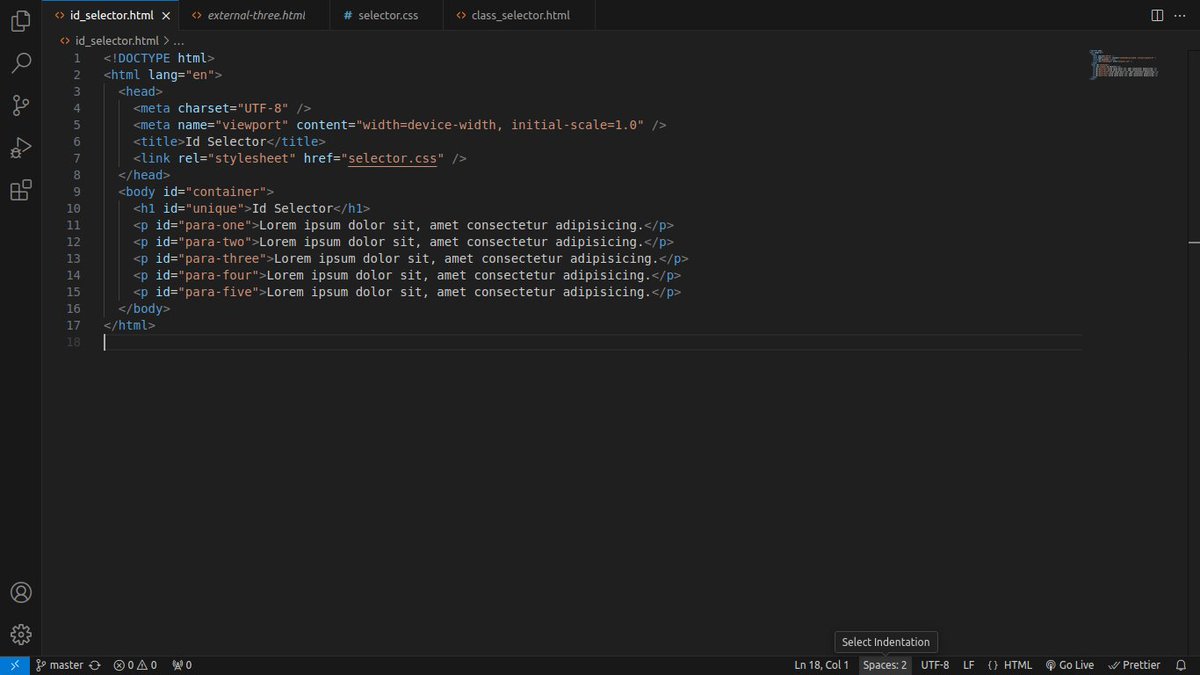1200x675 pixels.
Task: Select end of line sequence LF
Action: (x=969, y=665)
